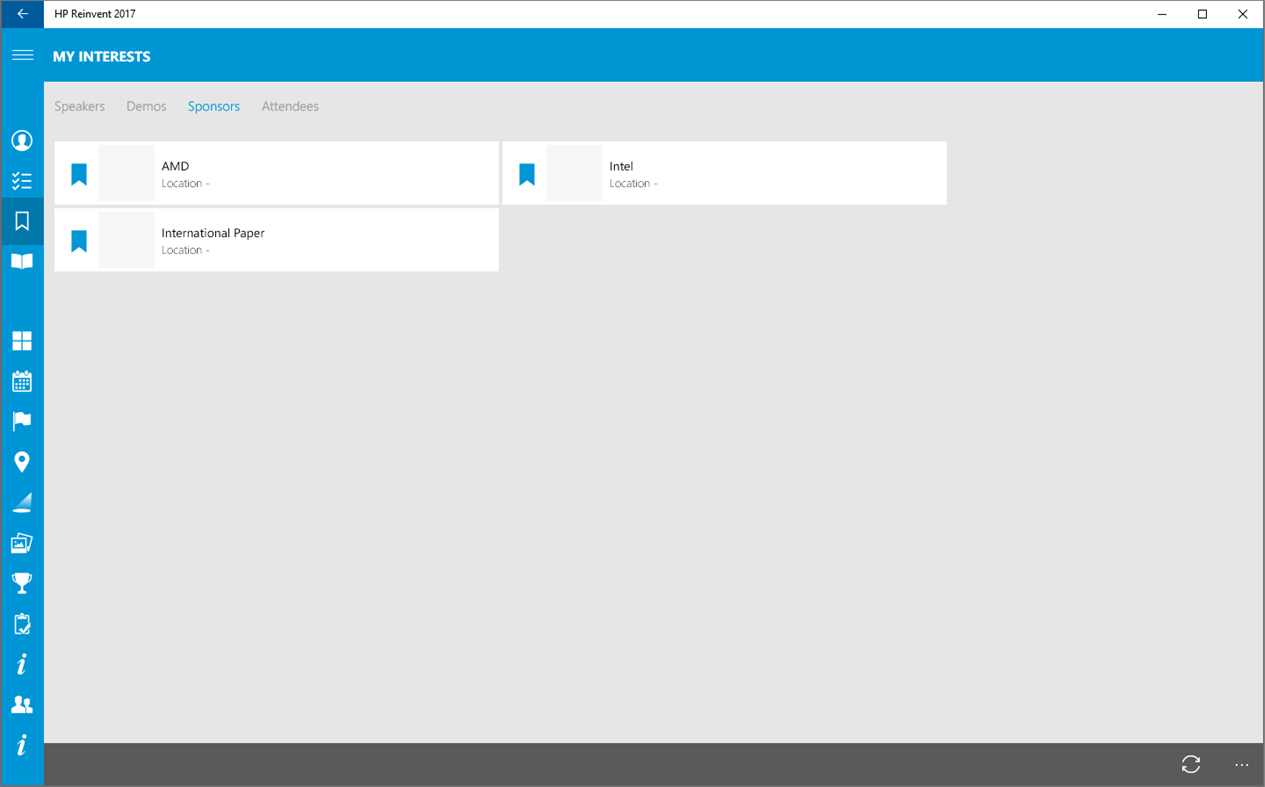Image resolution: width=1265 pixels, height=787 pixels.
Task: Open the attendees people icon
Action: 22,704
